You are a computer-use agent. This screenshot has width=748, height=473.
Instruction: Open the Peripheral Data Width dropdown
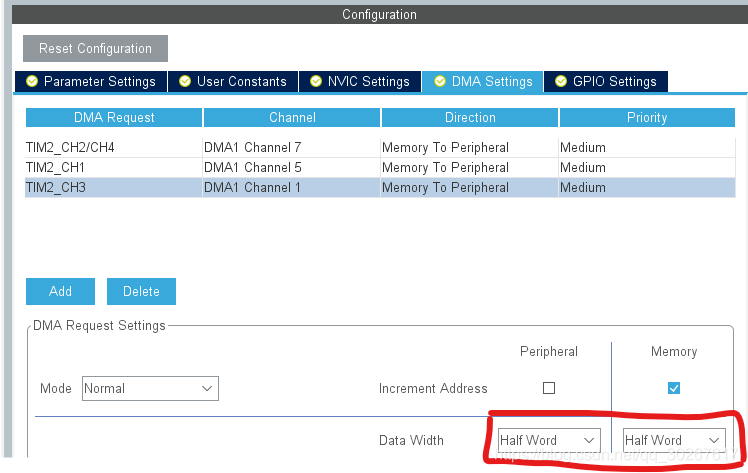pyautogui.click(x=549, y=440)
